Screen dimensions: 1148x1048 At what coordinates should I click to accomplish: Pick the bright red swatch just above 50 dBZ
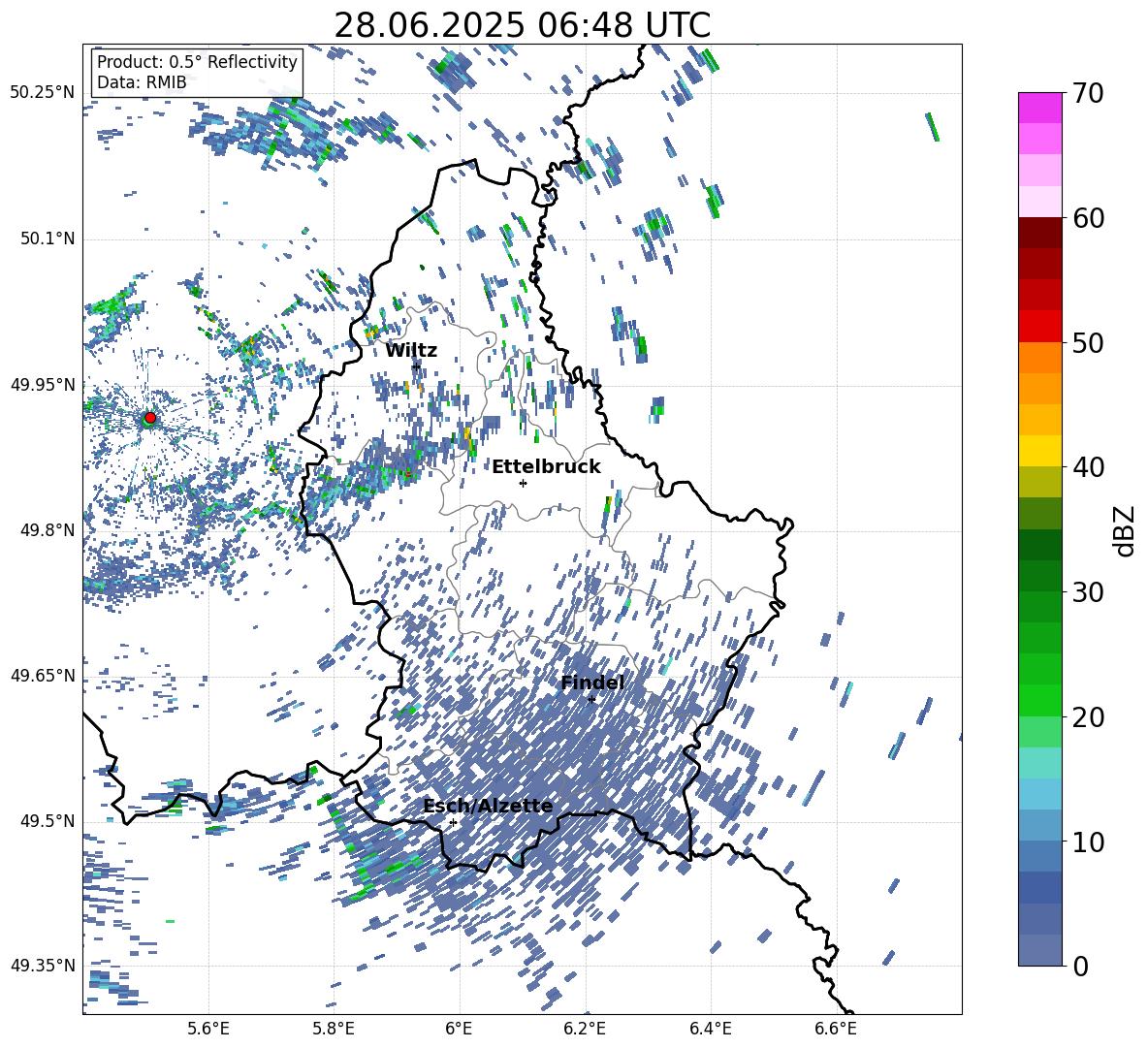pyautogui.click(x=1039, y=327)
